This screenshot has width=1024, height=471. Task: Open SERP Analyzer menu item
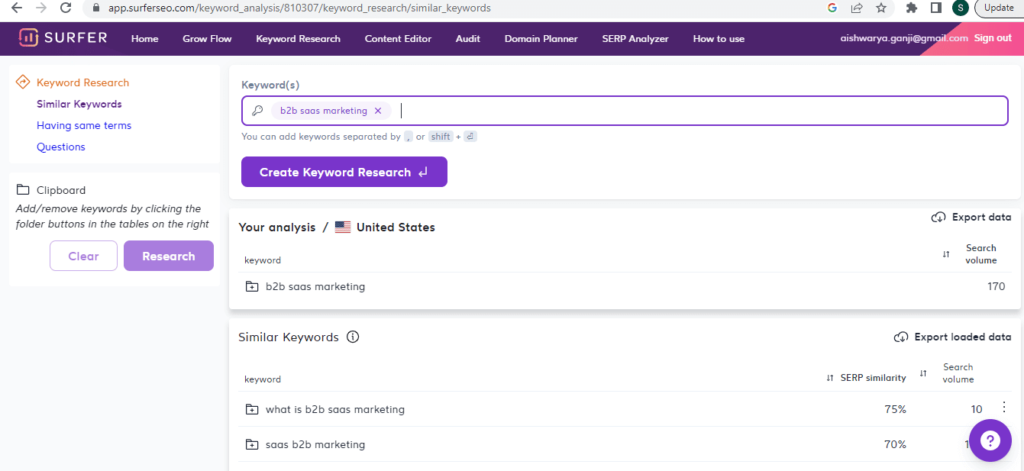coord(635,39)
